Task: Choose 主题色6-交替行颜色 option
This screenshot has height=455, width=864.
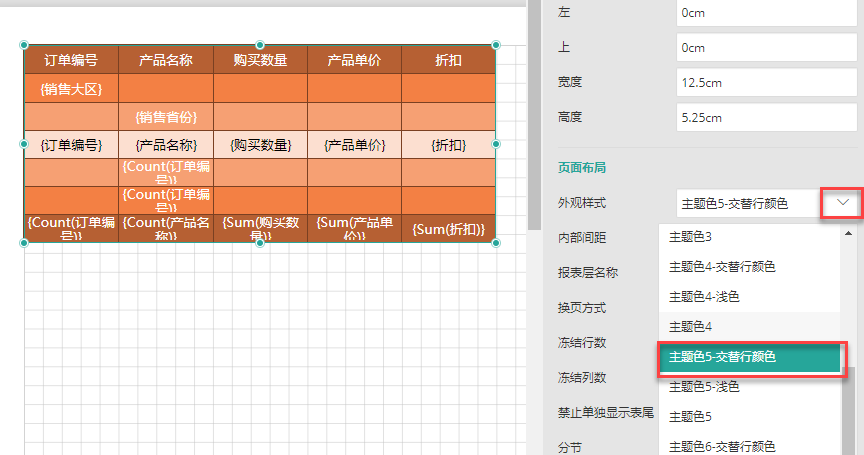Action: pos(749,446)
